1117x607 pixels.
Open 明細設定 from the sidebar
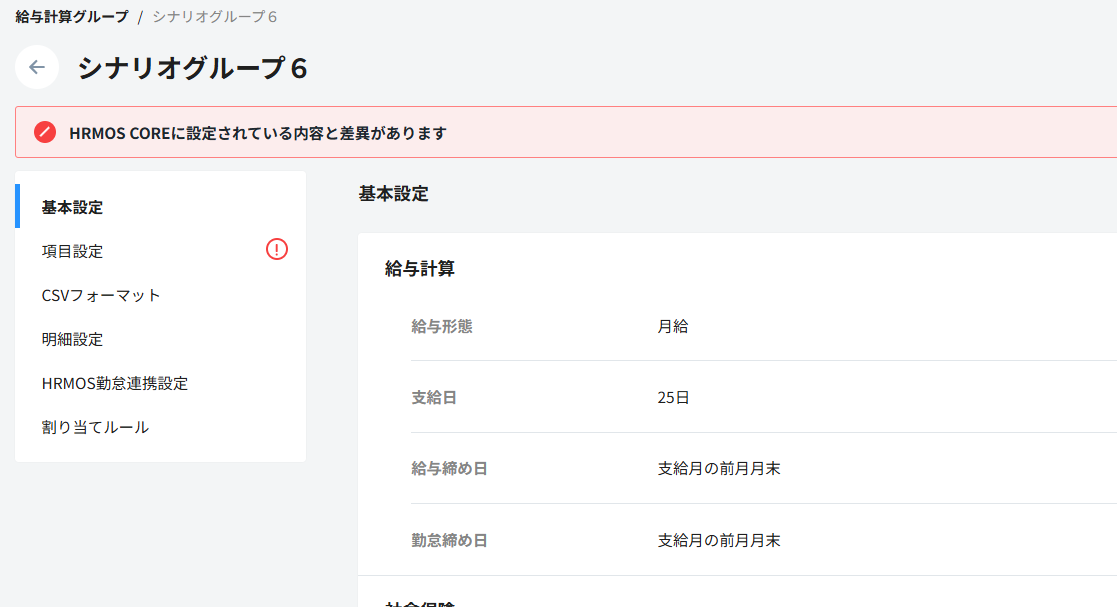[x=72, y=339]
